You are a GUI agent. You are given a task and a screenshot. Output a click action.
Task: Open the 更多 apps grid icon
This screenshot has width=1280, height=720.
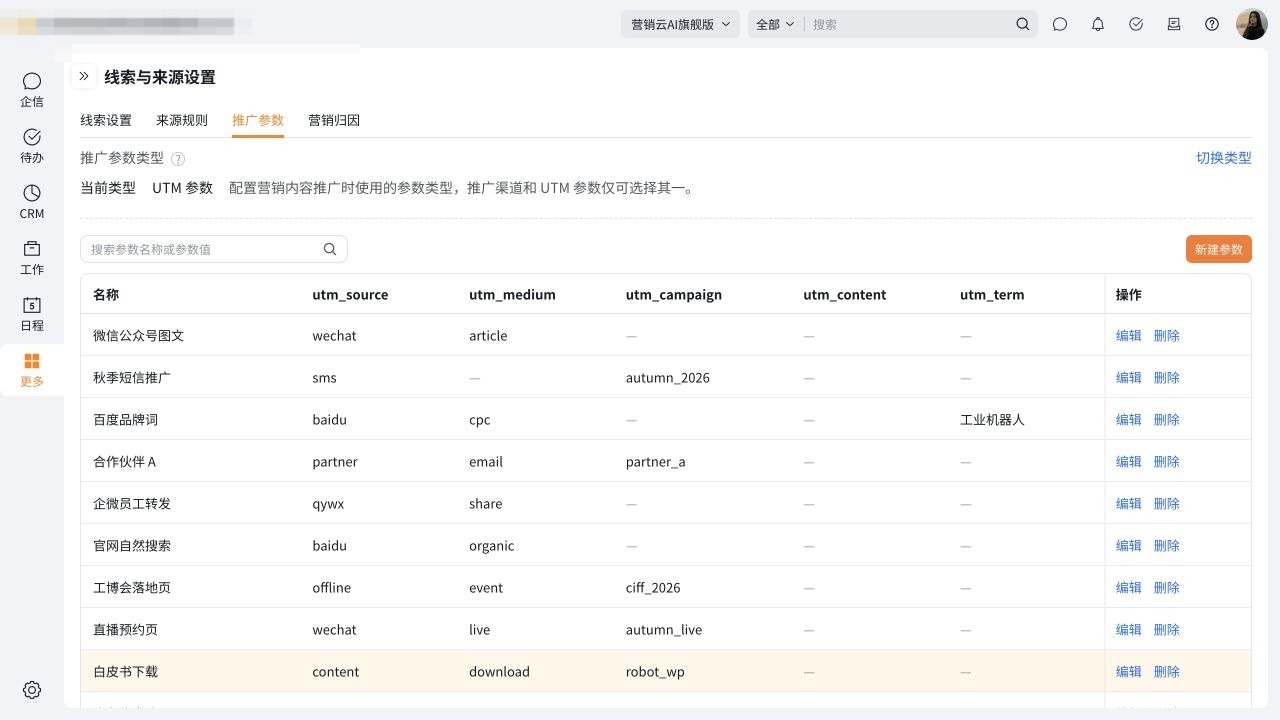pyautogui.click(x=32, y=369)
